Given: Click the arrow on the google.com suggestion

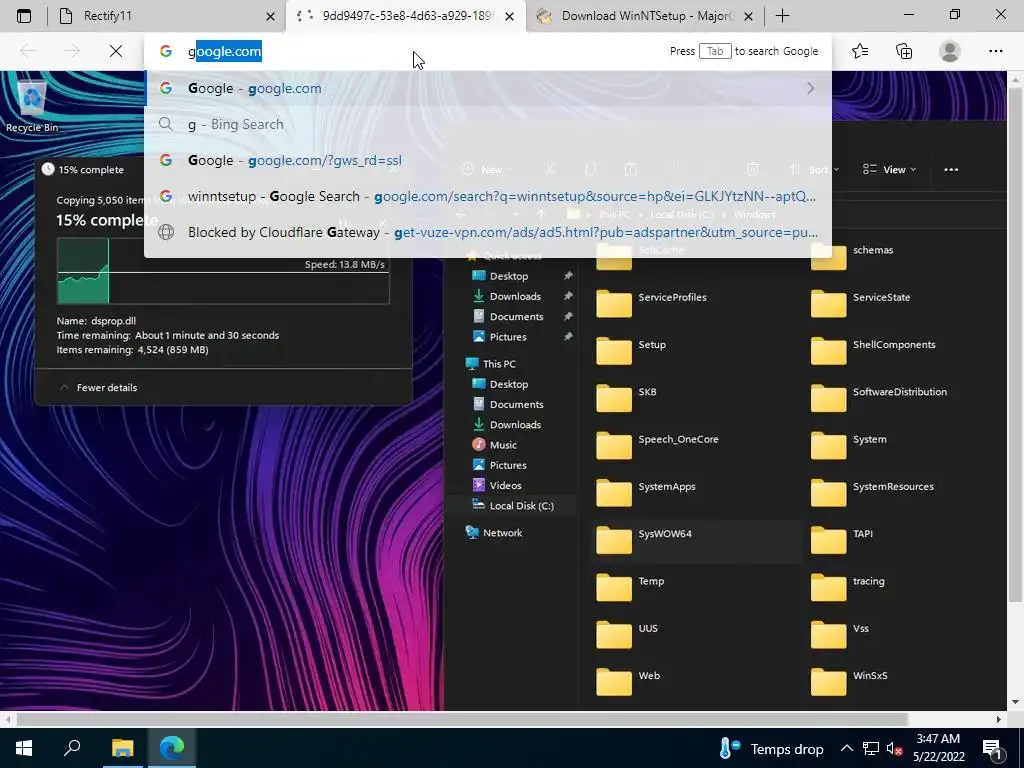Looking at the screenshot, I should click(x=810, y=88).
